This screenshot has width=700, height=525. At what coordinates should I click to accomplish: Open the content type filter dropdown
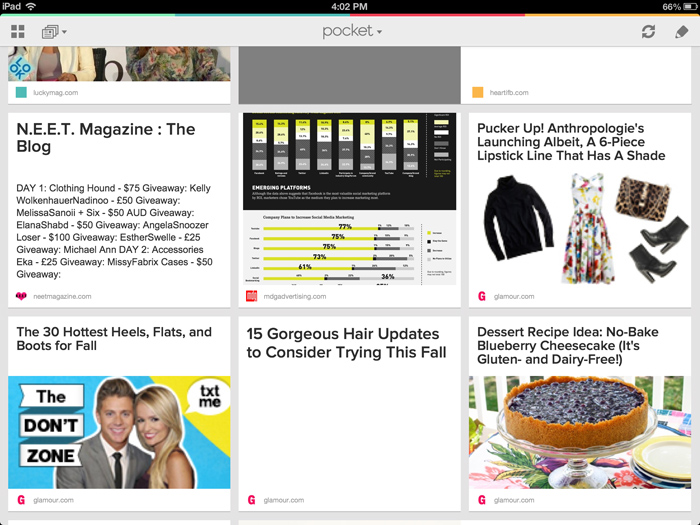[x=54, y=32]
